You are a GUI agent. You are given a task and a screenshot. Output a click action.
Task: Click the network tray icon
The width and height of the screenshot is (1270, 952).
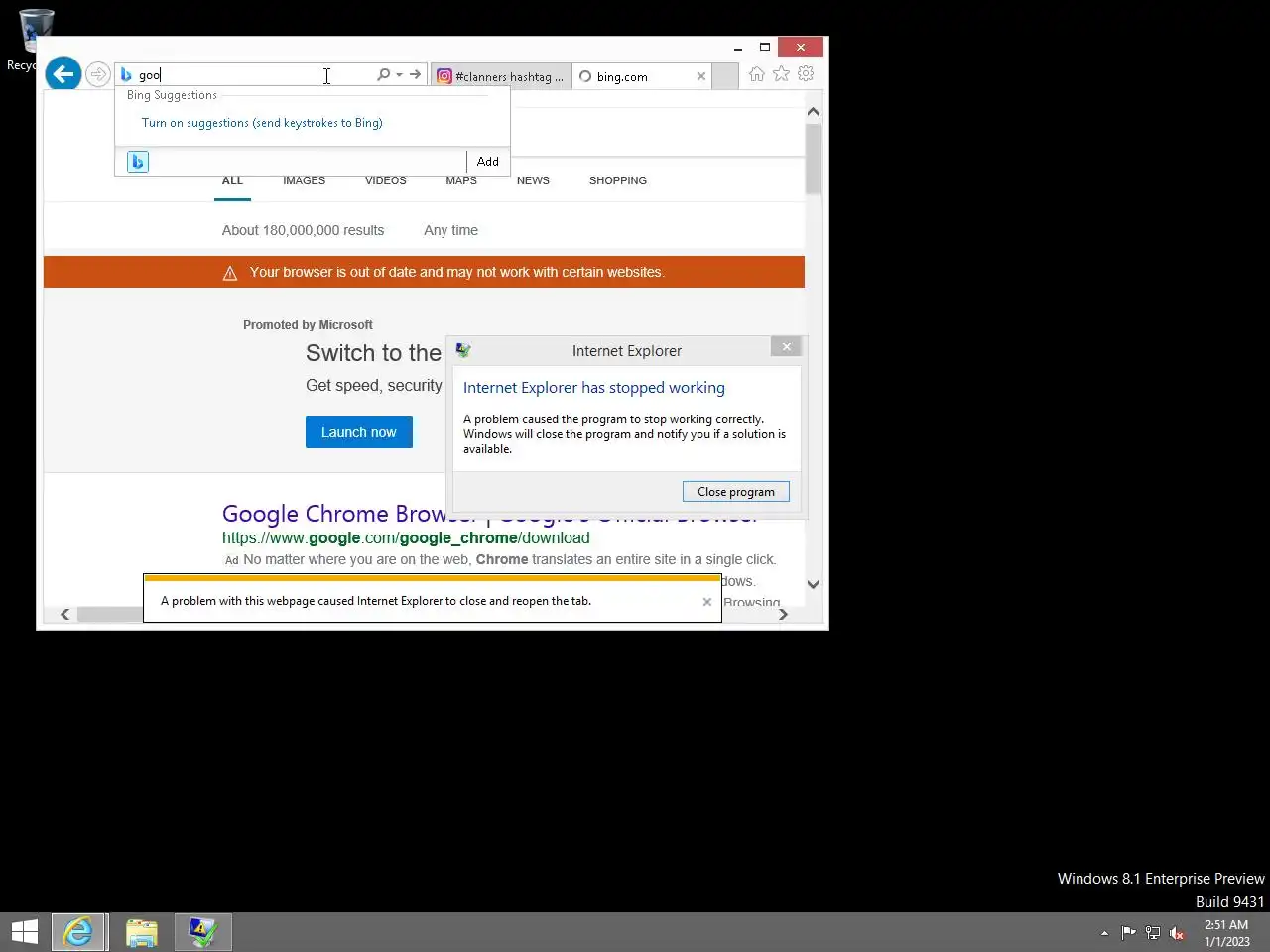(1152, 932)
